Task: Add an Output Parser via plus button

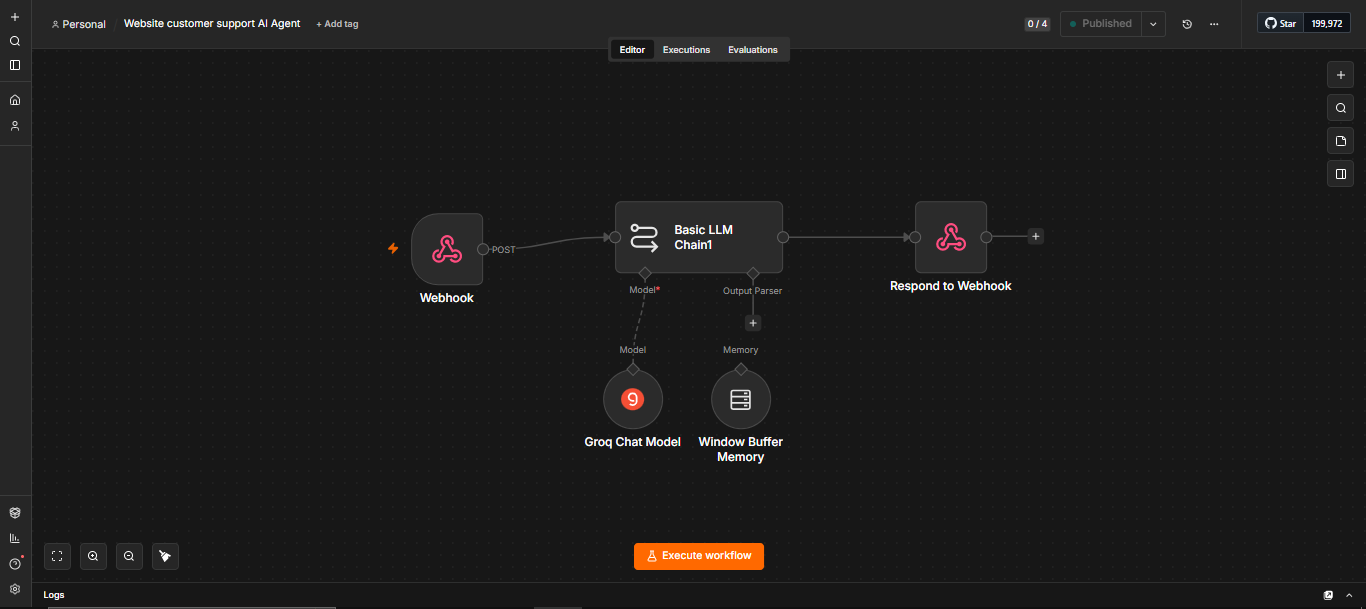Action: tap(753, 323)
